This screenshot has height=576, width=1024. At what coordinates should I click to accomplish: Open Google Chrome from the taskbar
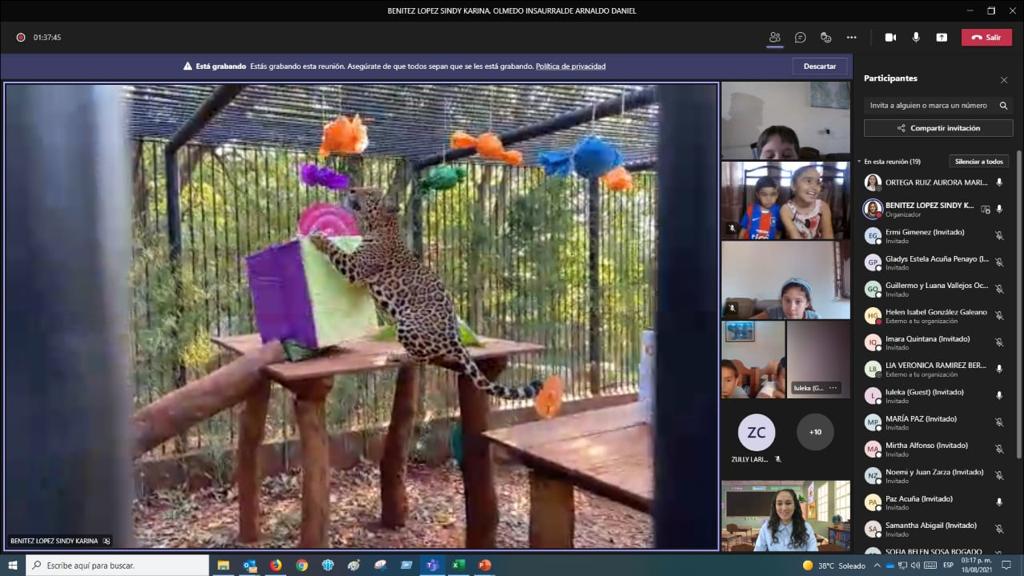(x=302, y=565)
